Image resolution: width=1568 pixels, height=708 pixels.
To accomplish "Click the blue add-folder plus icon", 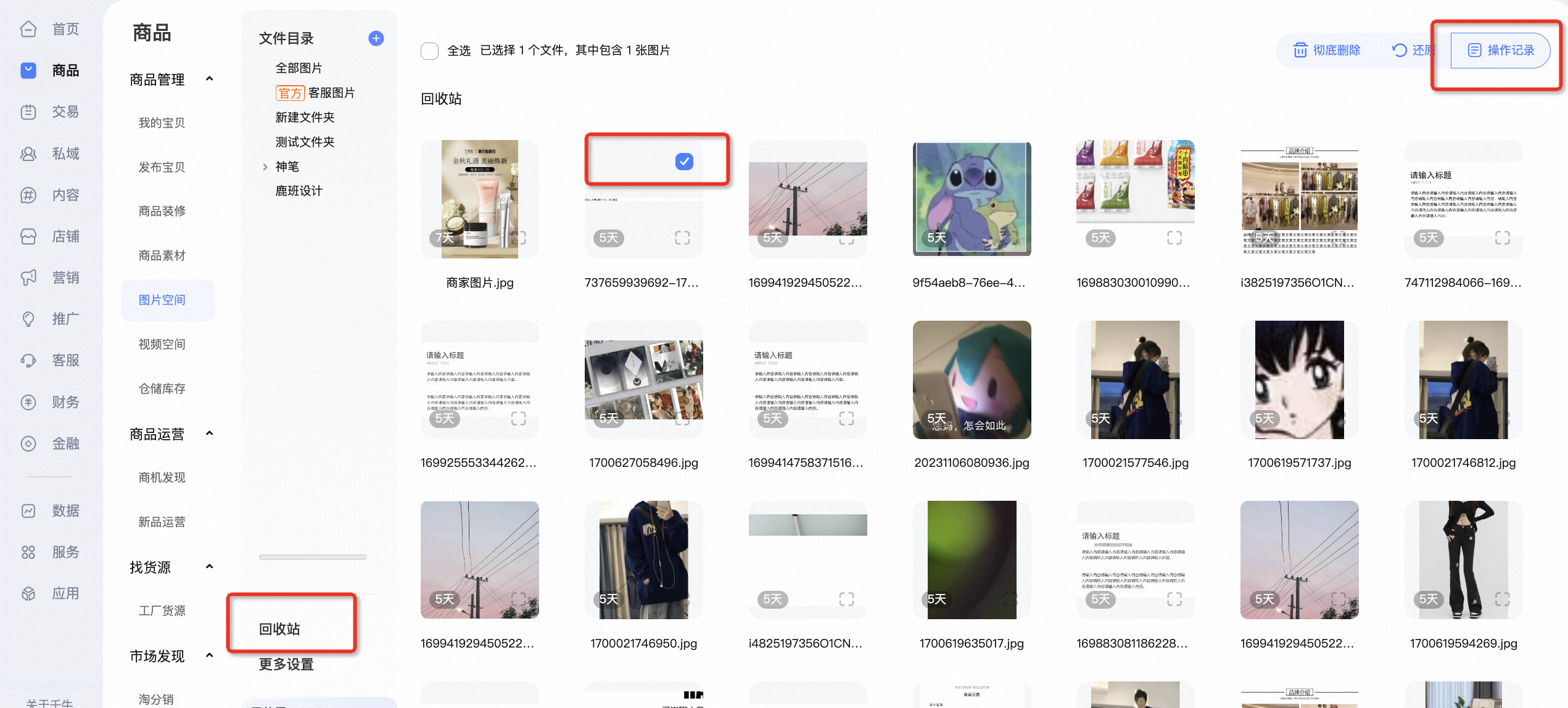I will point(376,38).
